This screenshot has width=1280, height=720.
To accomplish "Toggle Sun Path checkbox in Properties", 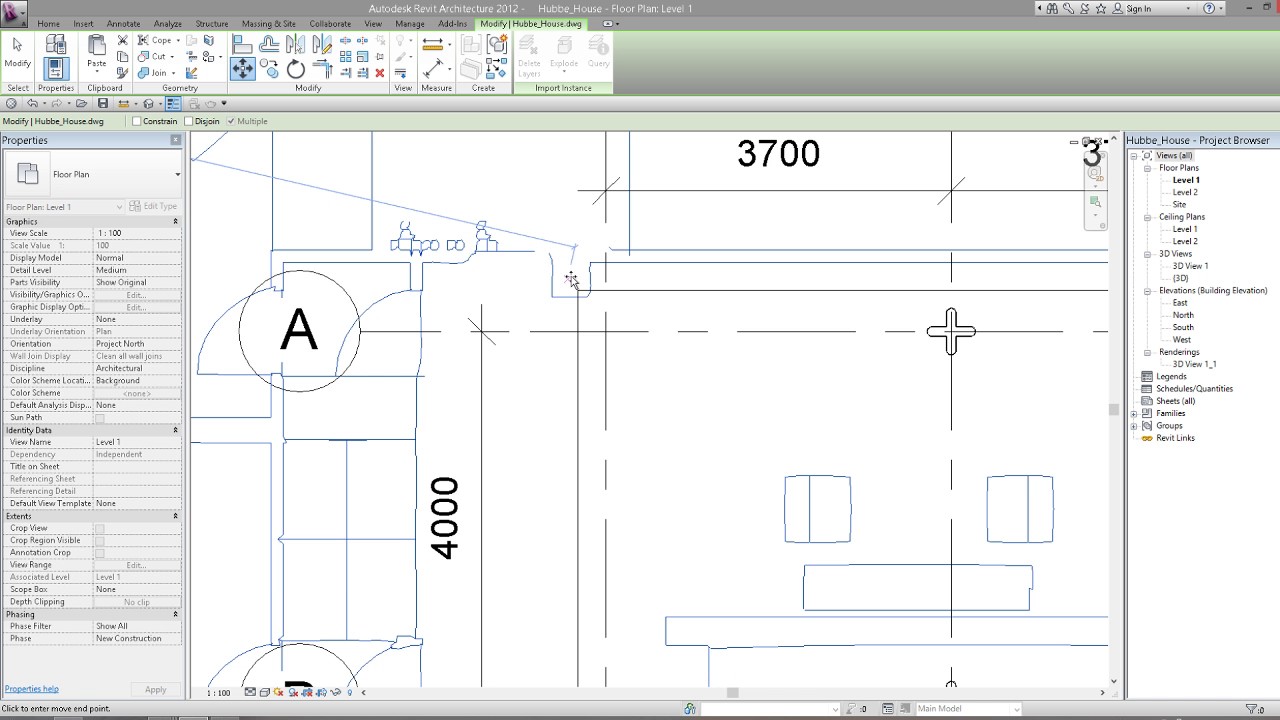I will tap(99, 418).
